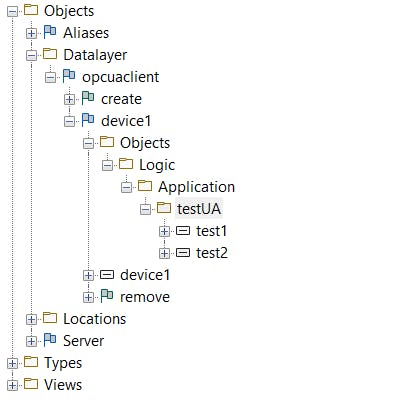
Task: Expand the Aliases node
Action: pos(31,33)
